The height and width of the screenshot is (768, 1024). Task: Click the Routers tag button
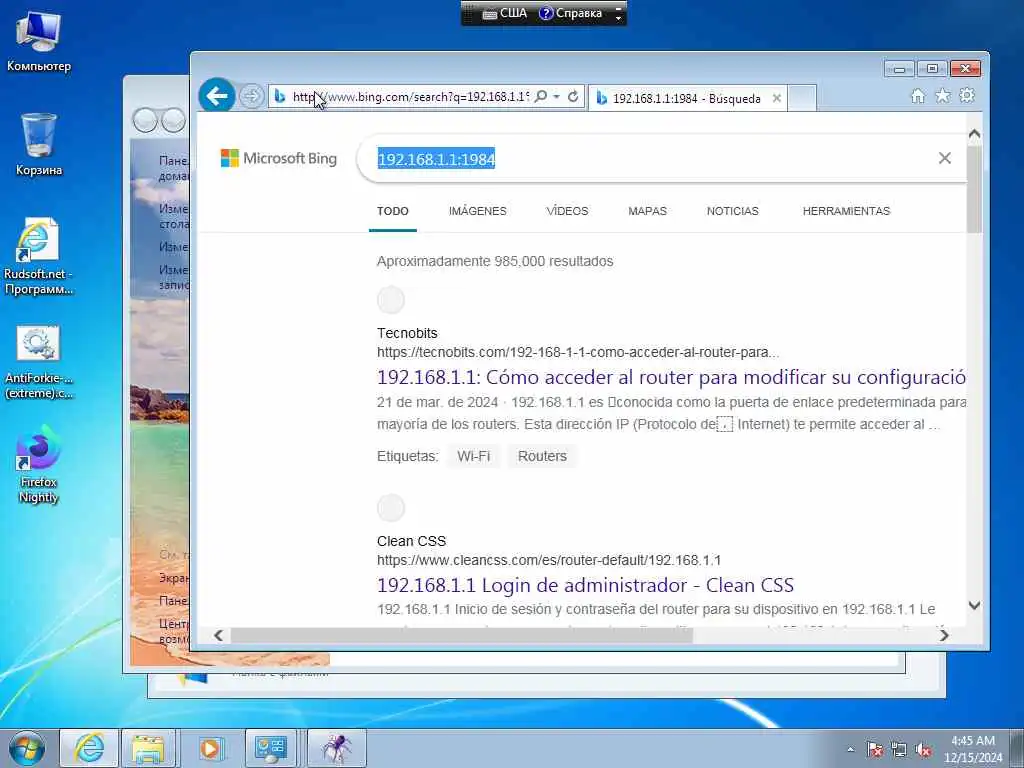[542, 456]
